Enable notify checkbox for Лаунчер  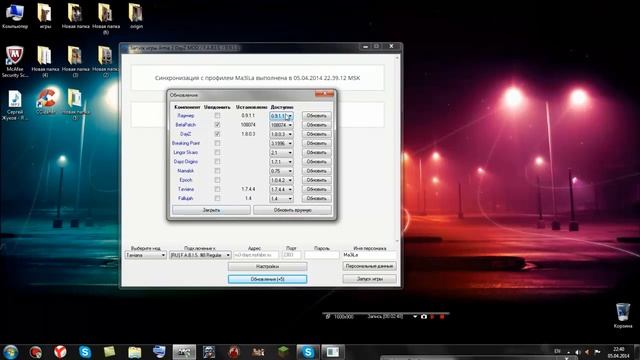pyautogui.click(x=217, y=116)
